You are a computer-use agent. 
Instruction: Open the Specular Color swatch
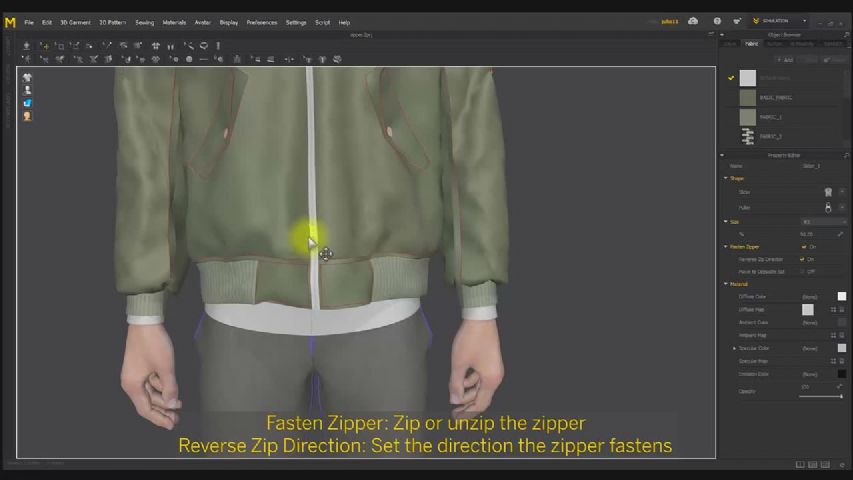[842, 348]
